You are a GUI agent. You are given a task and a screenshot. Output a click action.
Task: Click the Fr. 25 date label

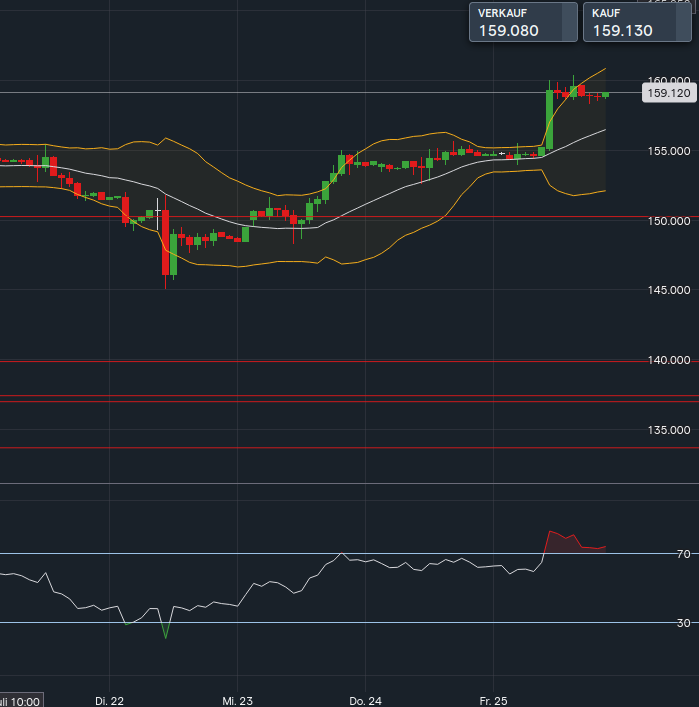[x=495, y=701]
